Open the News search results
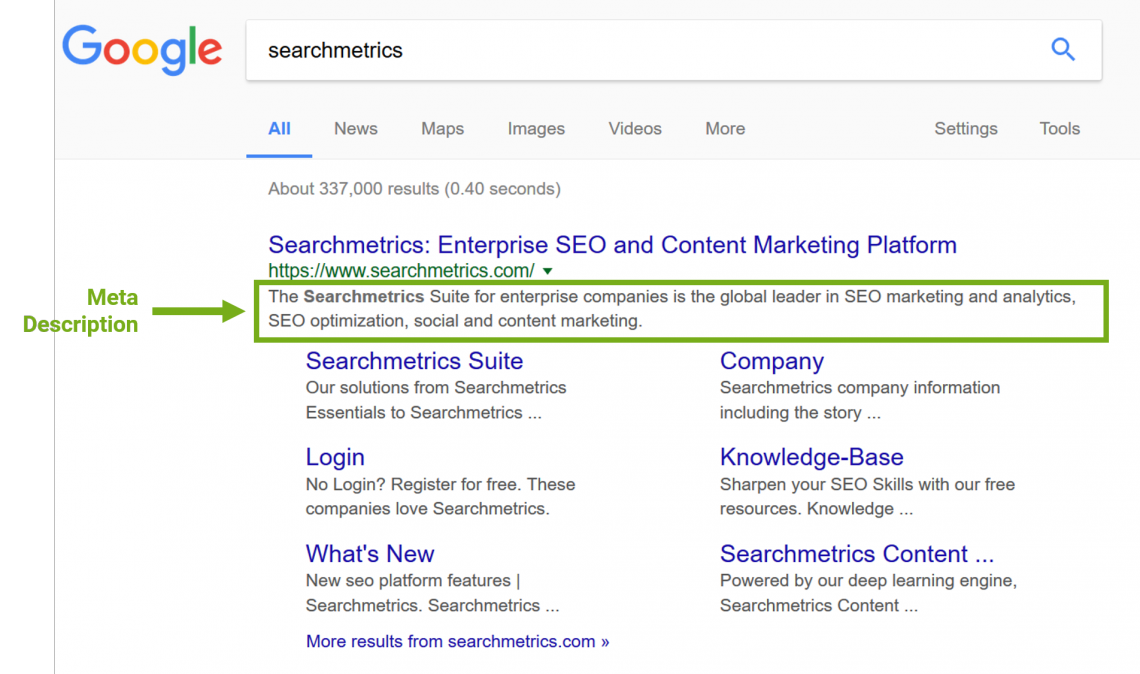The height and width of the screenshot is (674, 1140). (355, 128)
